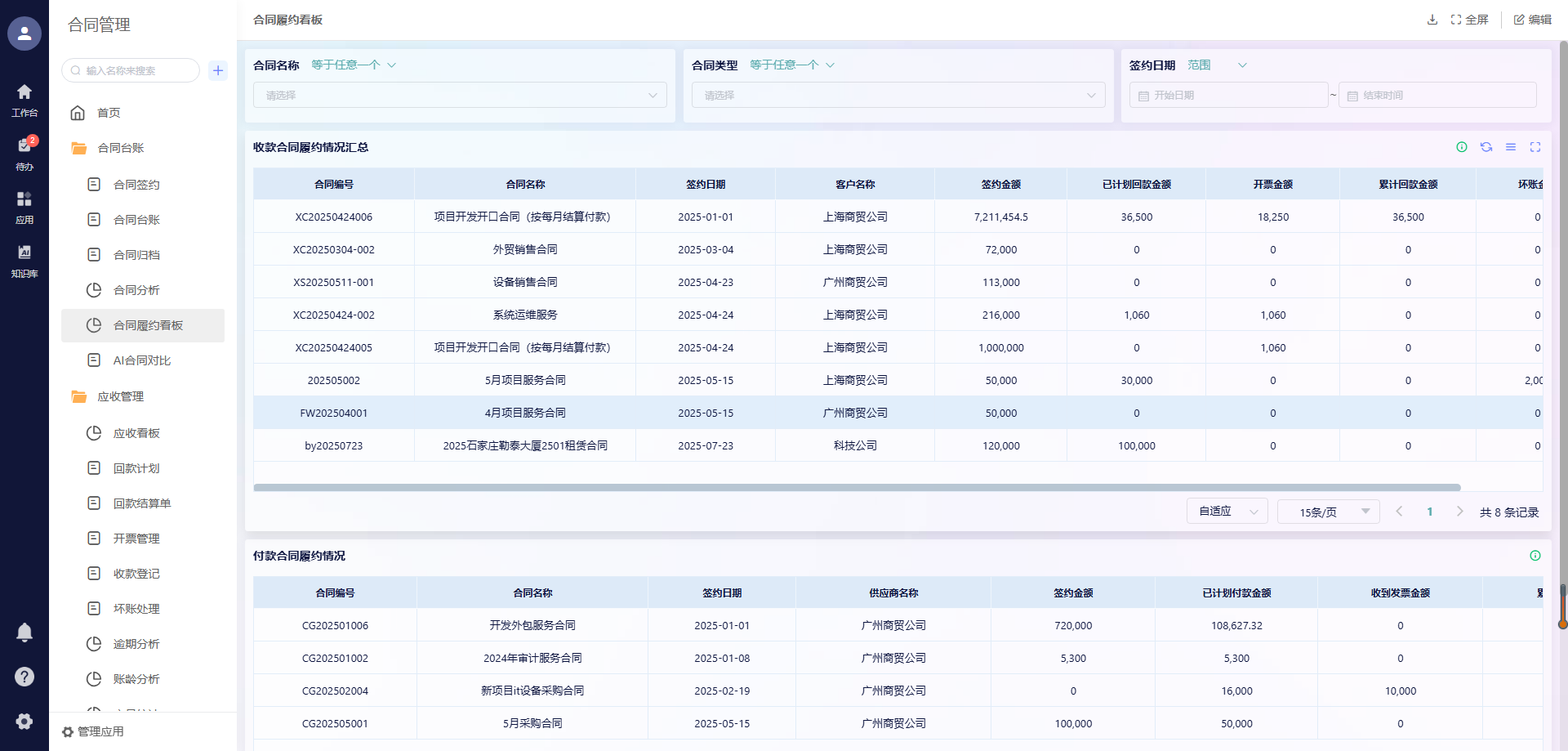Viewport: 1568px width, 751px height.
Task: Expand 收款合同履约情况汇总 panel to fullscreen
Action: pos(1535,147)
